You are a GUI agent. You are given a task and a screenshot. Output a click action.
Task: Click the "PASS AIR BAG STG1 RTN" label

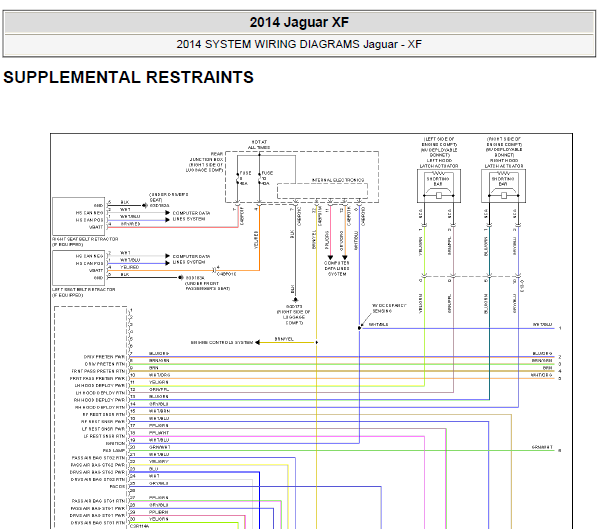click(x=98, y=501)
